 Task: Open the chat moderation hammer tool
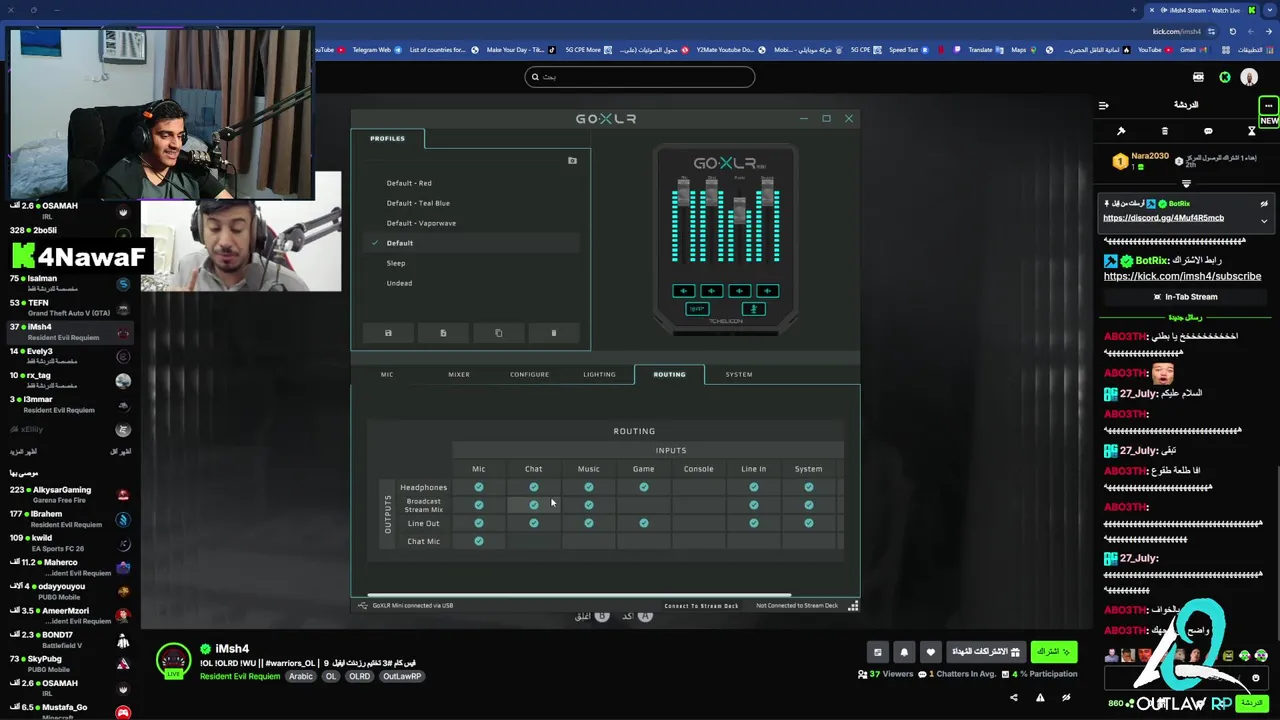1121,131
